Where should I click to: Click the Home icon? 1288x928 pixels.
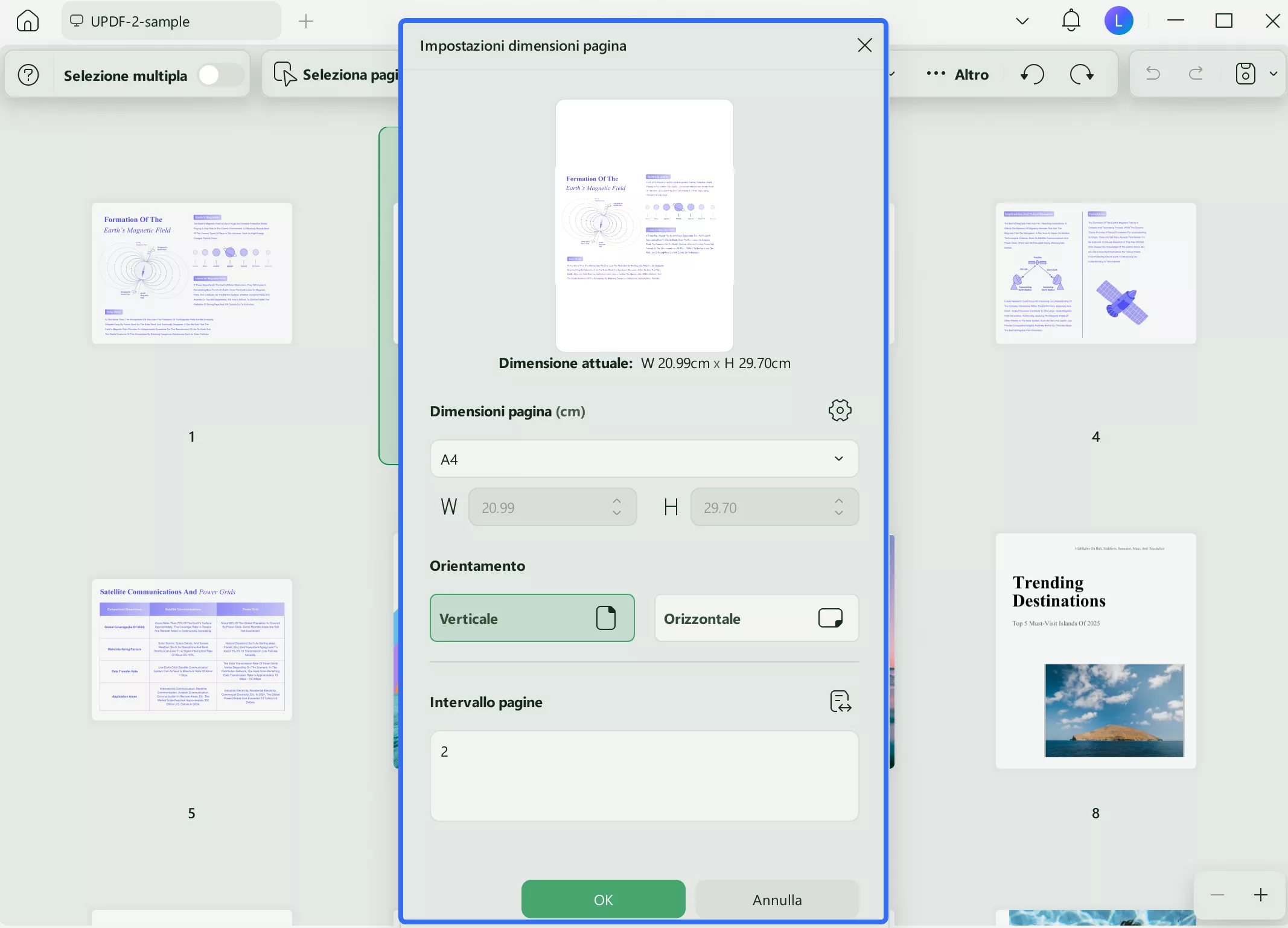28,21
